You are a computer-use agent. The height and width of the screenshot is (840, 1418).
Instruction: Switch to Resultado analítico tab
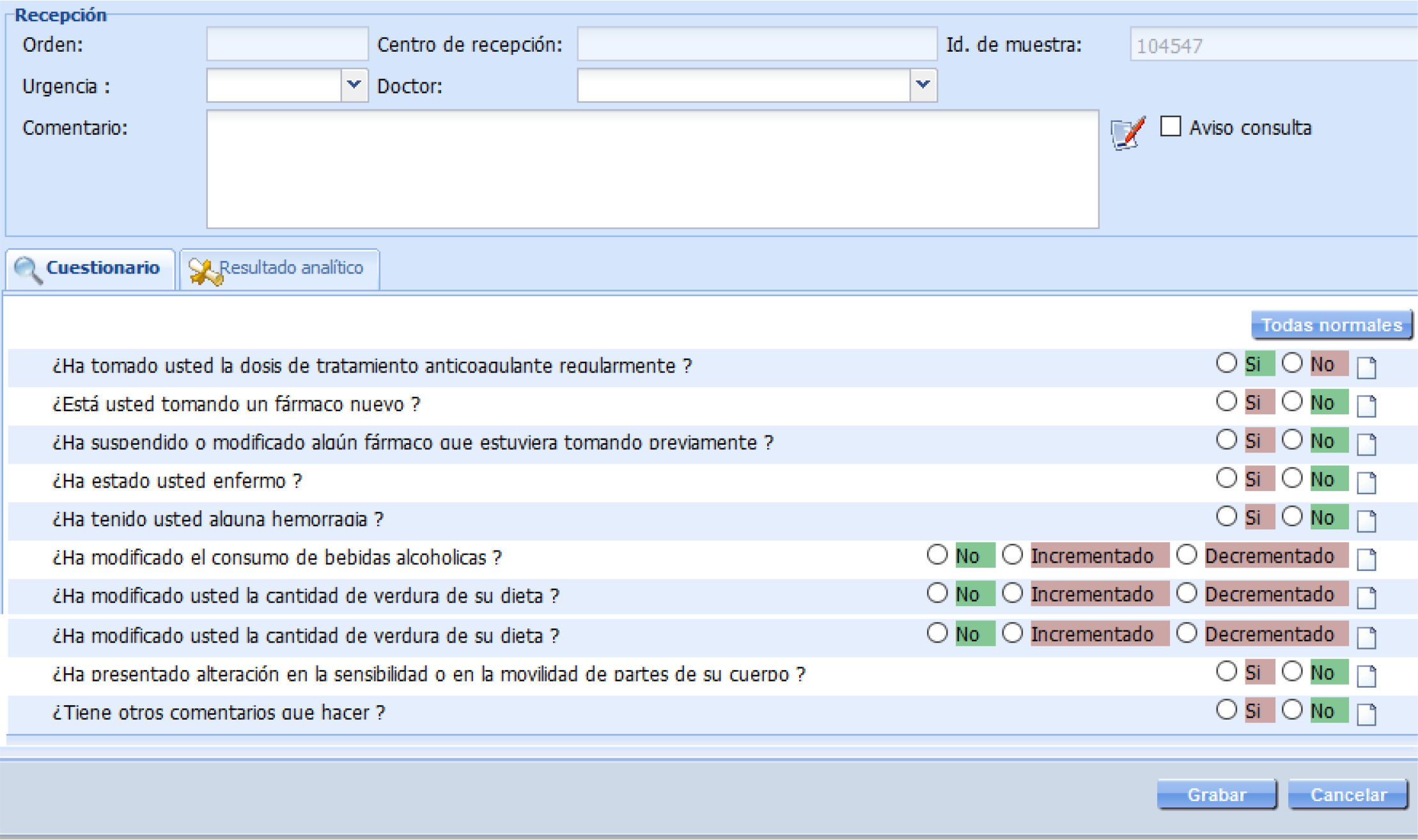point(280,268)
